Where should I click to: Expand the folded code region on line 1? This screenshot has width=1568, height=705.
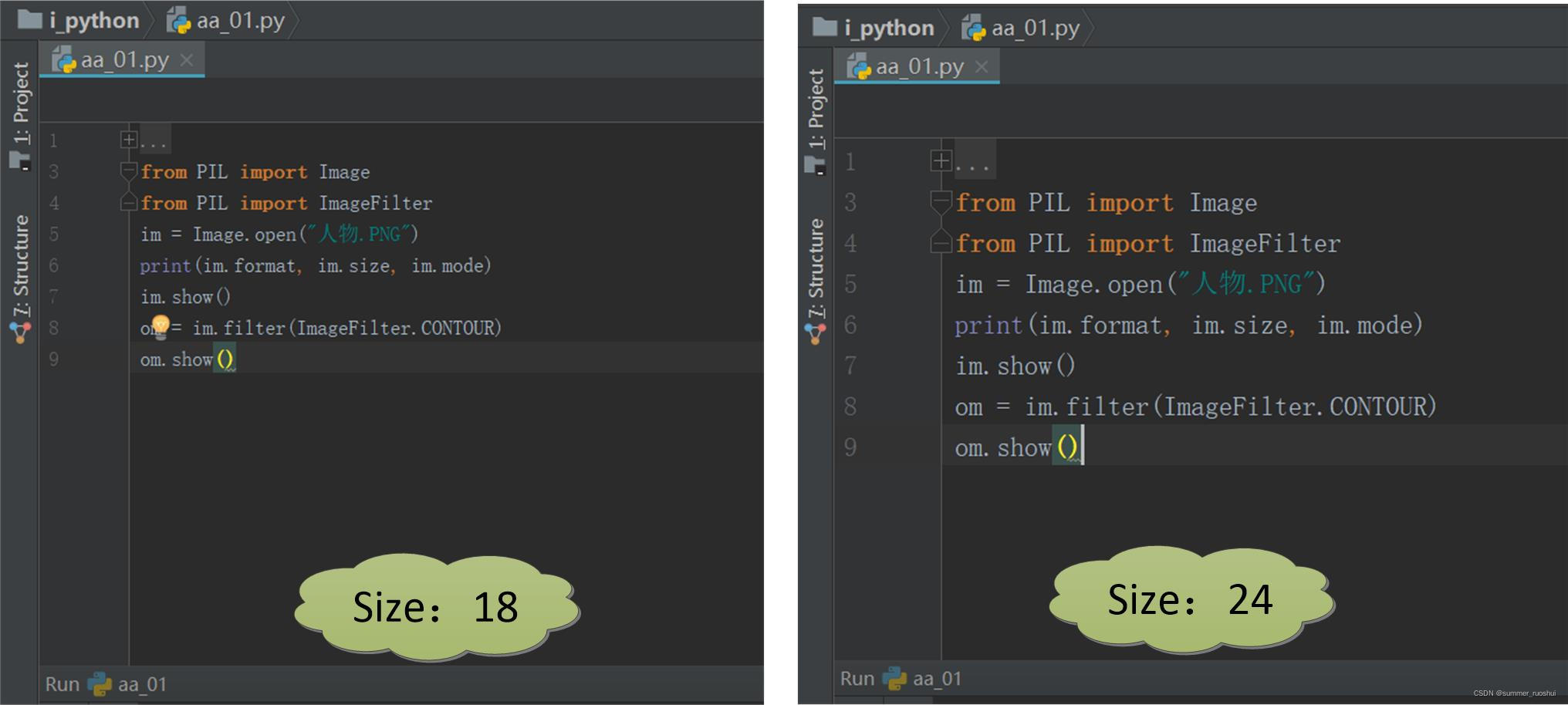coord(127,140)
